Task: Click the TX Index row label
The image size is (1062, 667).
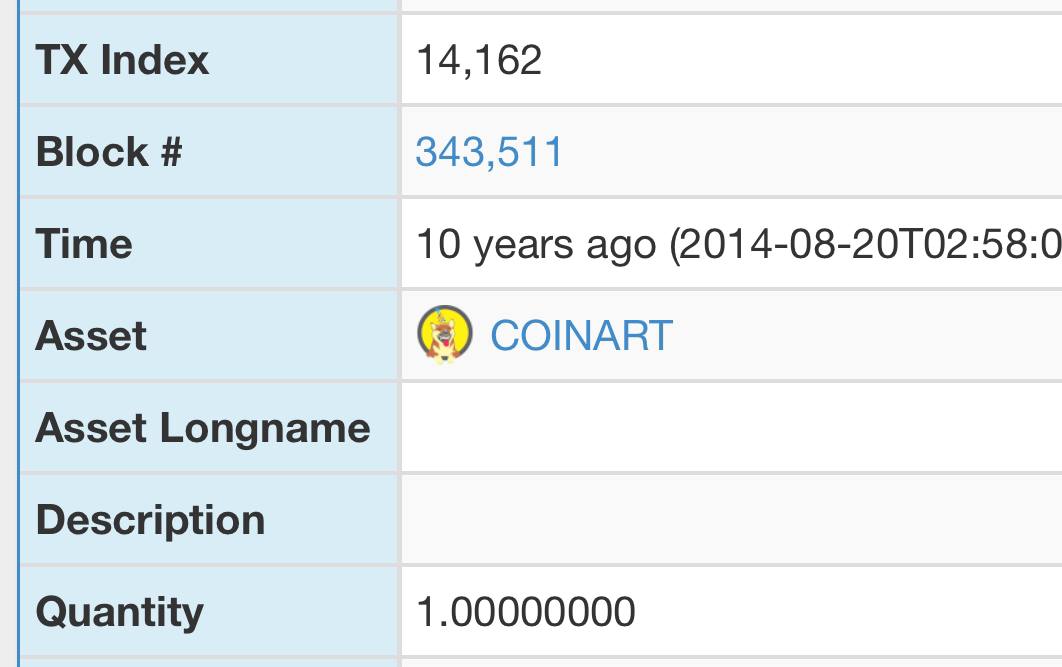Action: click(x=122, y=60)
